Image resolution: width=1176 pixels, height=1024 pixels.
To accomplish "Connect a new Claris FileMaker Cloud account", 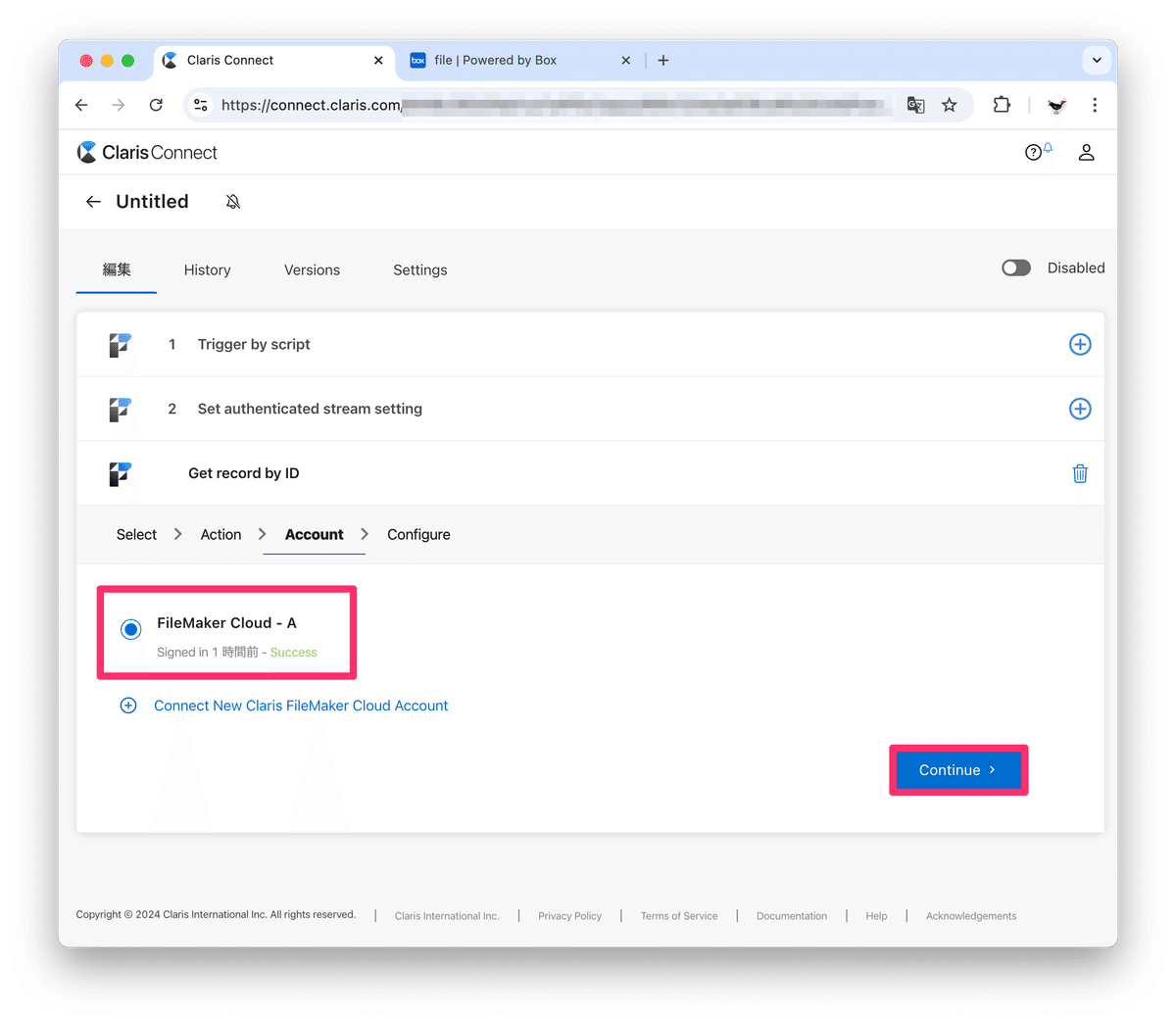I will pos(301,706).
